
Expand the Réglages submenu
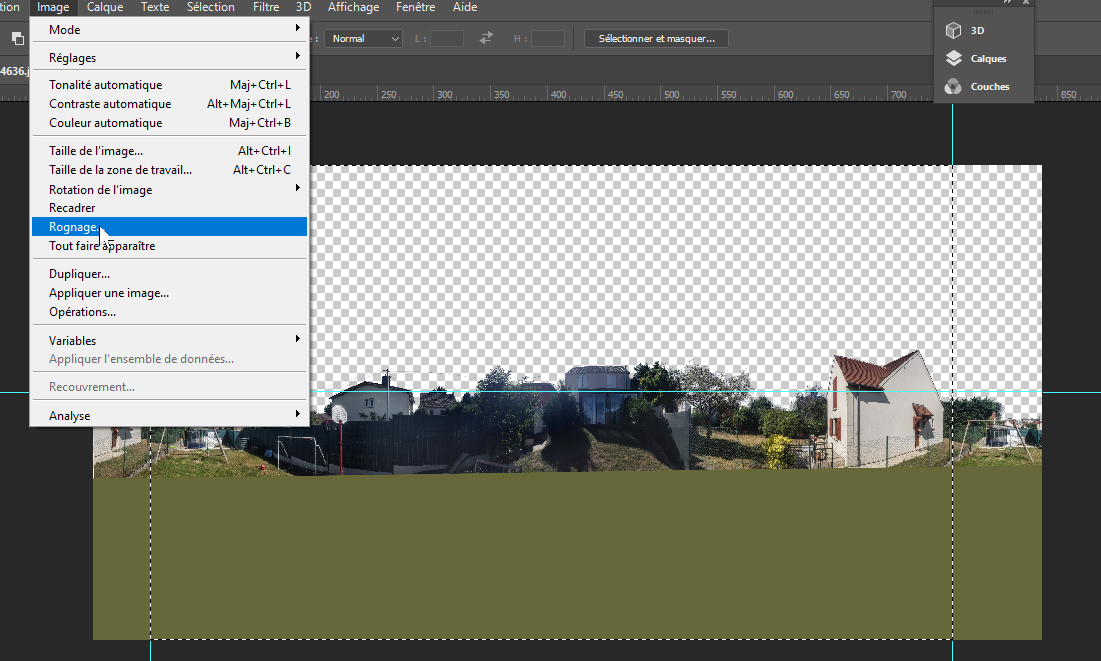coord(169,58)
